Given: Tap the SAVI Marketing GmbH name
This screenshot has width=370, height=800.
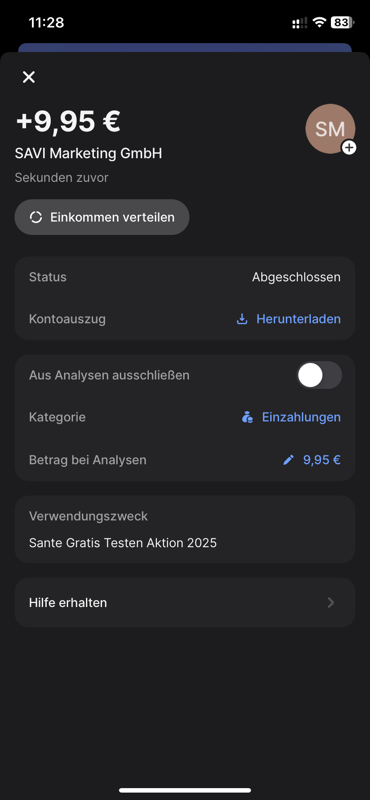Looking at the screenshot, I should [88, 153].
